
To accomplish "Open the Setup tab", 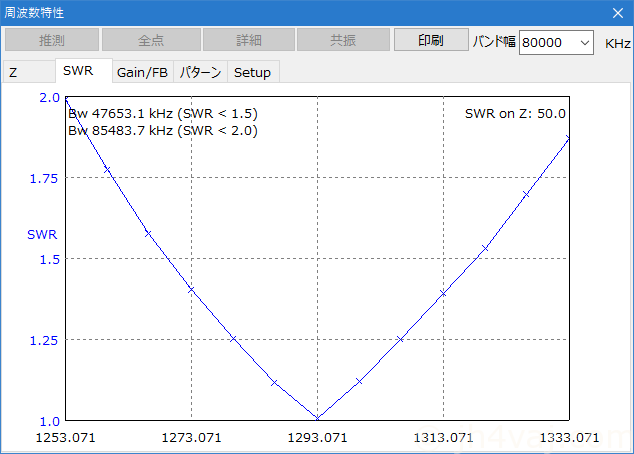I will [253, 72].
